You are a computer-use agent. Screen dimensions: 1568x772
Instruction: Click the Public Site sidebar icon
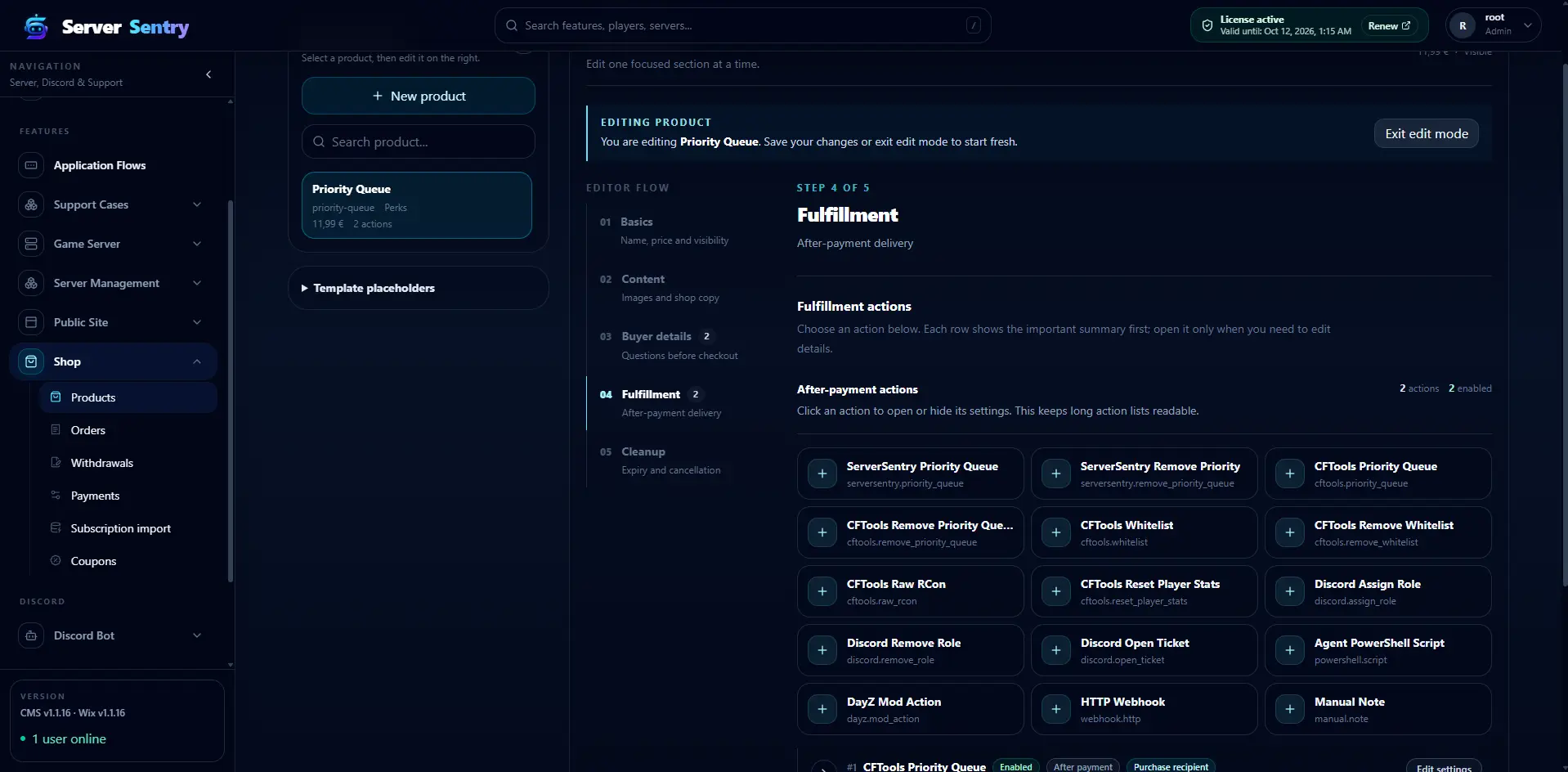31,322
